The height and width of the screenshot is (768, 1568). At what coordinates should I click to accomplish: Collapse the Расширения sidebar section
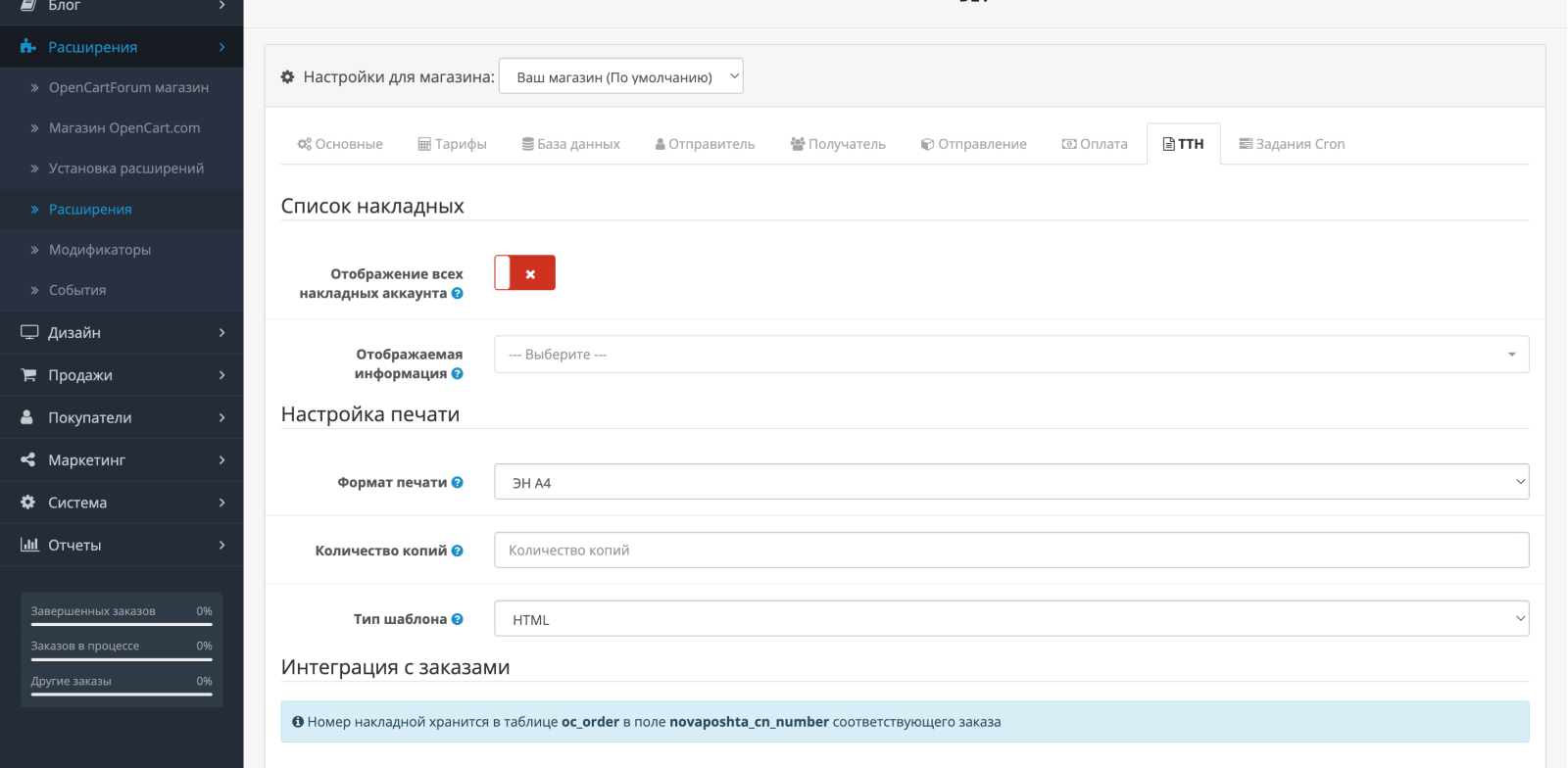122,47
